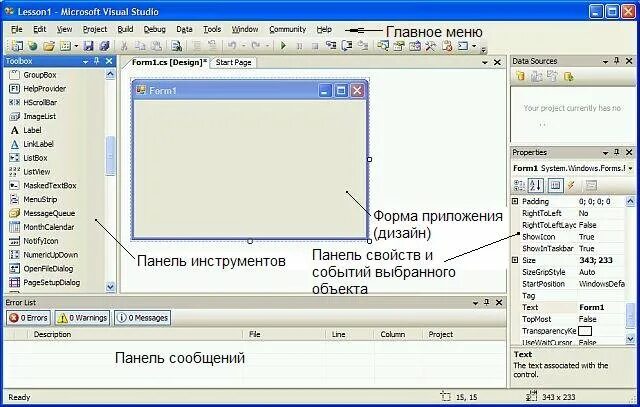The height and width of the screenshot is (407, 640).
Task: Open the Community menu
Action: click(x=287, y=29)
